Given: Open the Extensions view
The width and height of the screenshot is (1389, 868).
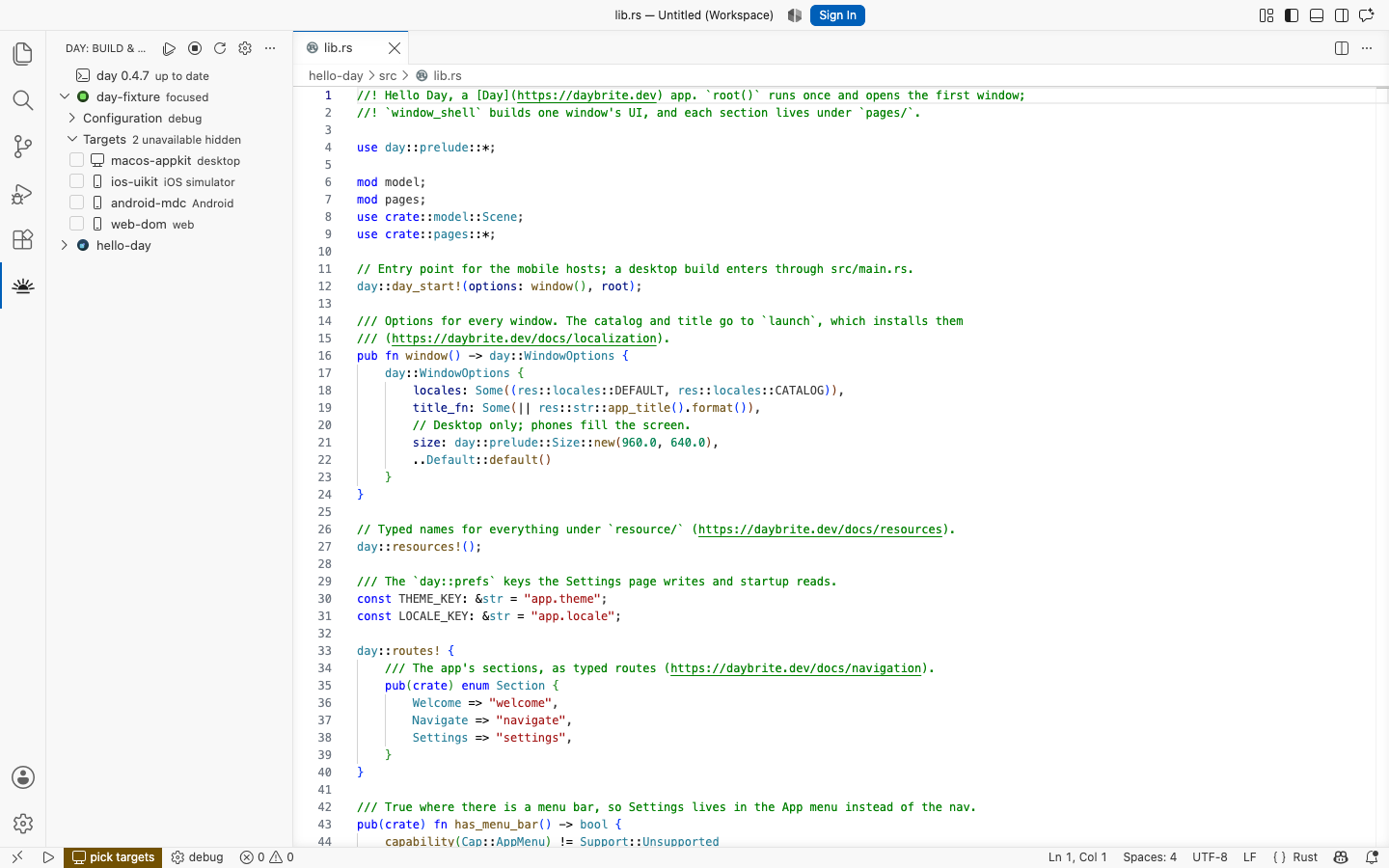Looking at the screenshot, I should pyautogui.click(x=23, y=239).
